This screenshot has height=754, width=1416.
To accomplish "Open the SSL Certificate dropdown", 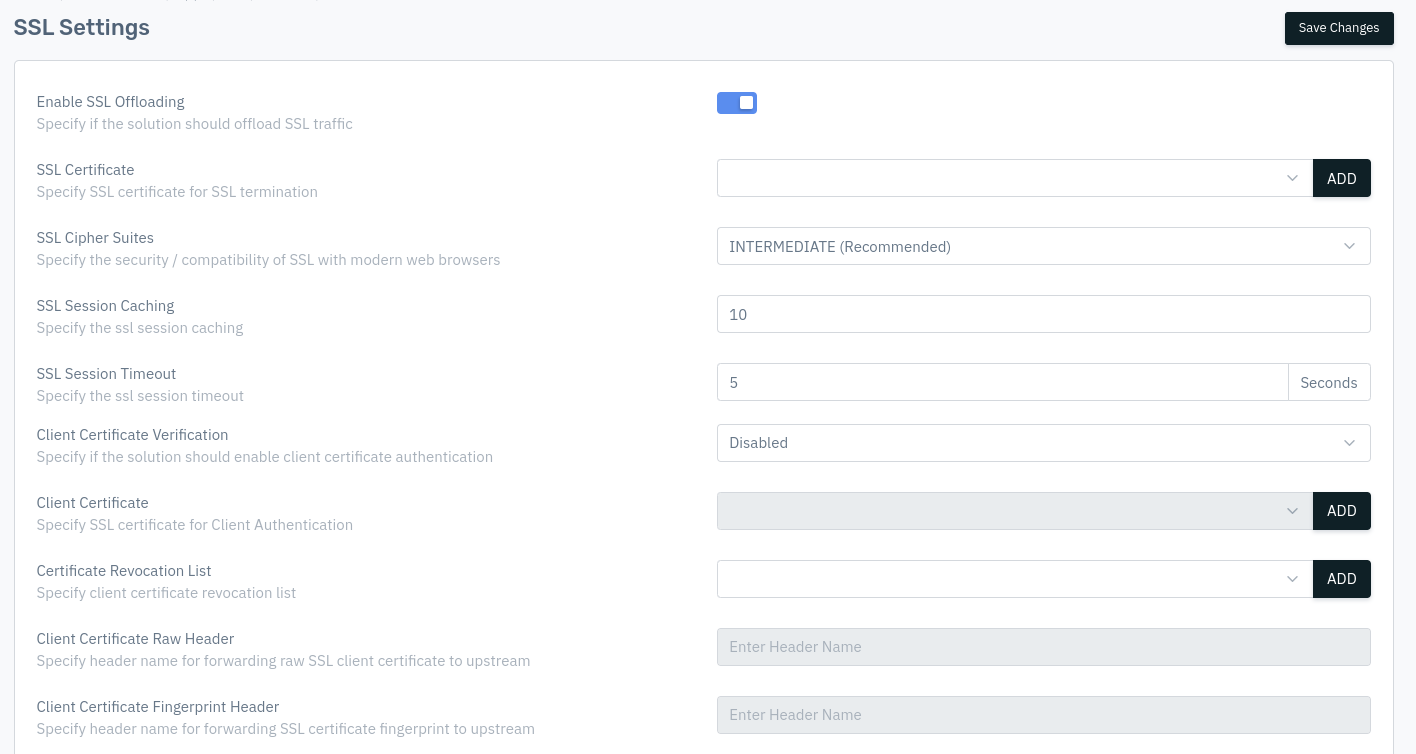I will [1015, 178].
